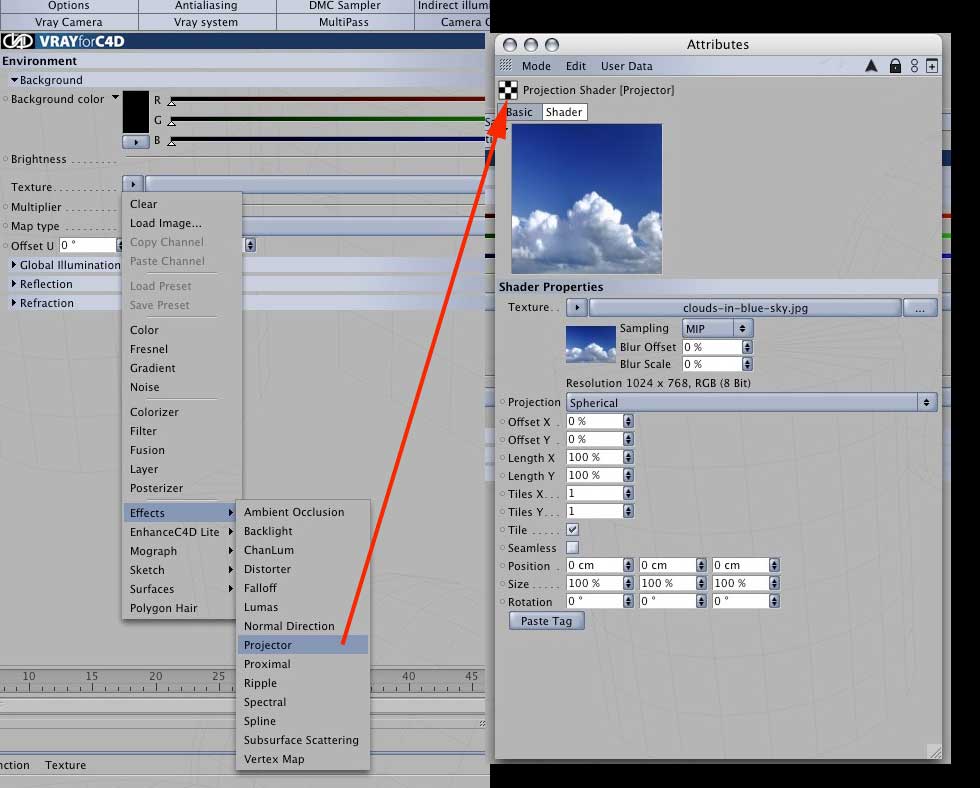Click the Tiles Y input field
The height and width of the screenshot is (788, 980).
click(x=594, y=511)
